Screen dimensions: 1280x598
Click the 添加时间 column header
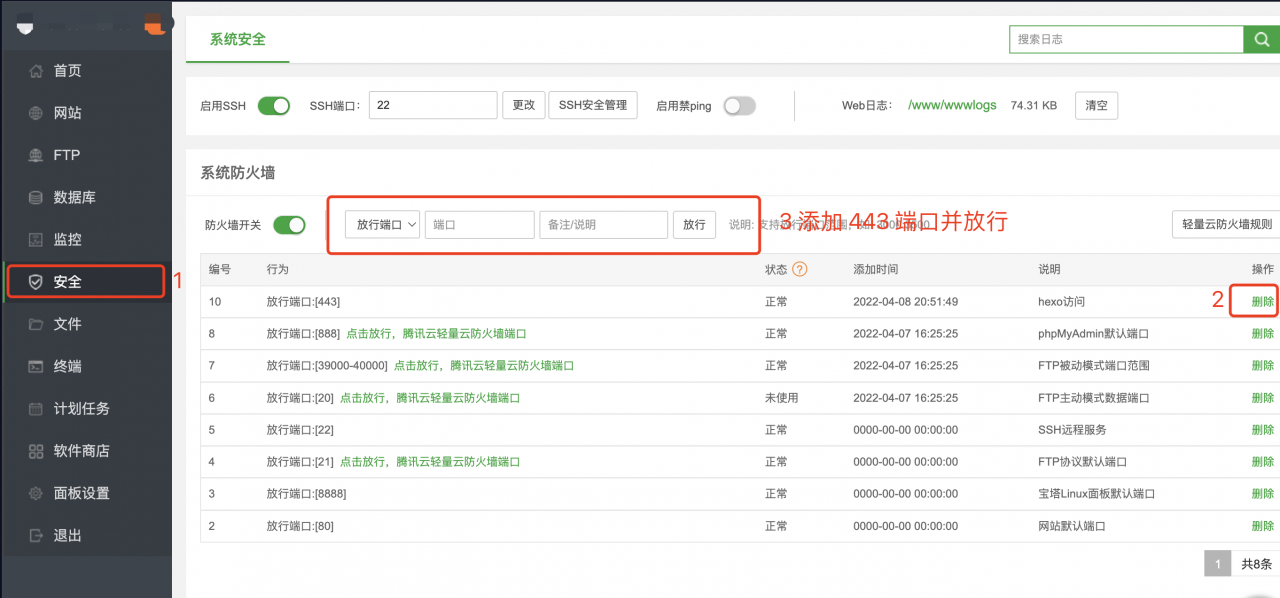point(876,269)
